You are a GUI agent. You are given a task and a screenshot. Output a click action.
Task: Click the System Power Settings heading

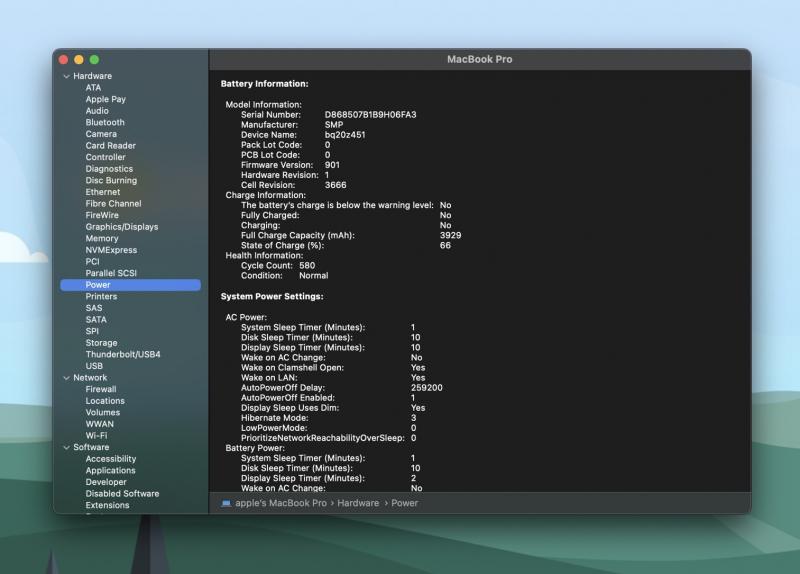(272, 296)
